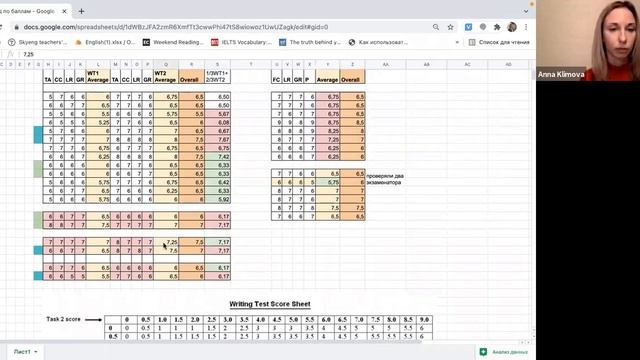Select the WT2 Average header cell
Image resolution: width=640 pixels, height=360 pixels.
point(166,76)
